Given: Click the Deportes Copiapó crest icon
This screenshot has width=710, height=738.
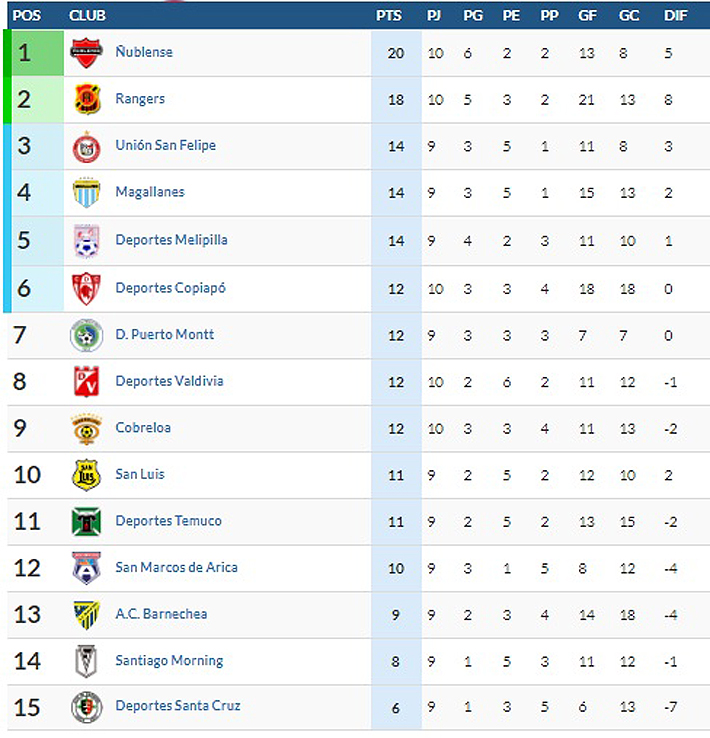Looking at the screenshot, I should (86, 288).
